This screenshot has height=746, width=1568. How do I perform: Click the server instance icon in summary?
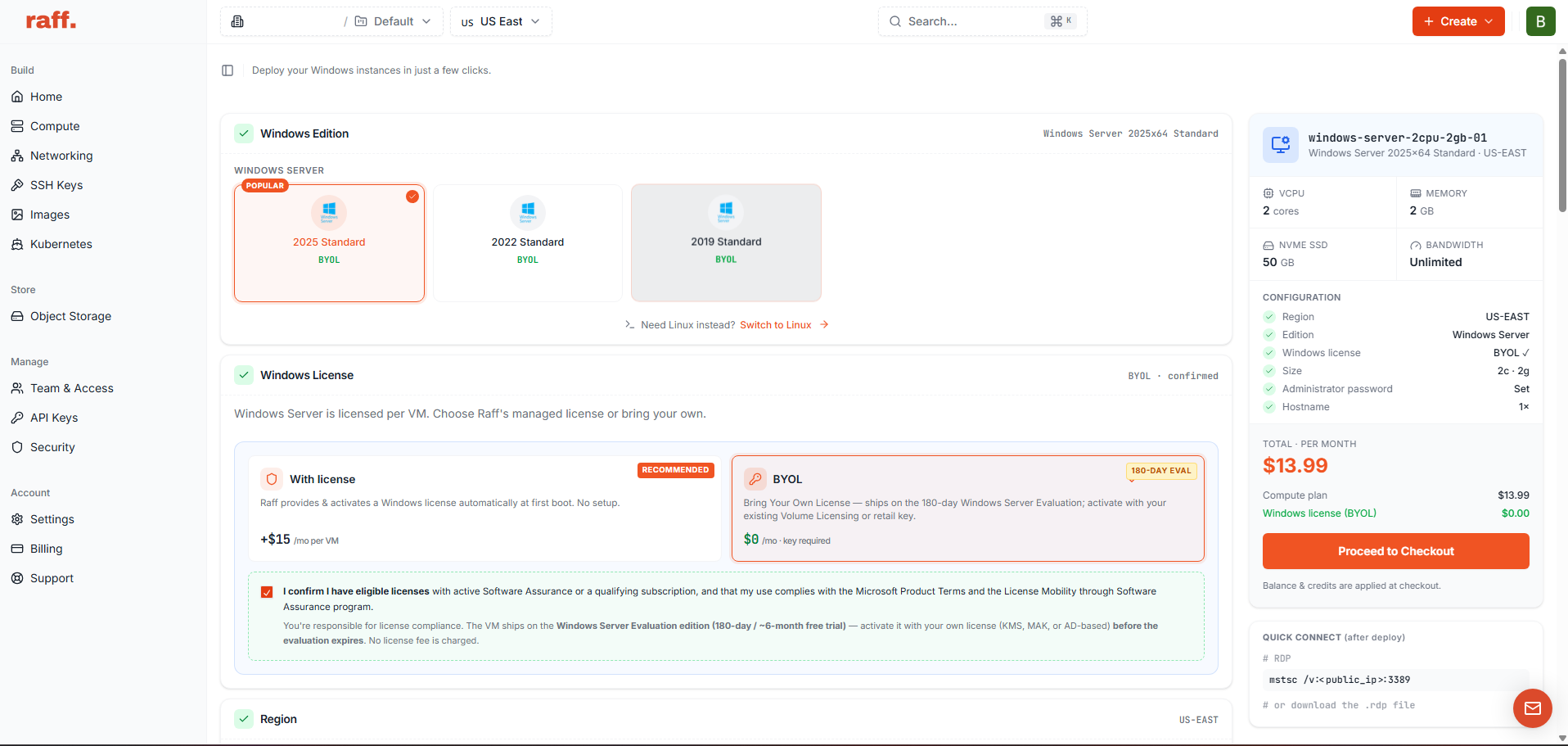[1280, 145]
